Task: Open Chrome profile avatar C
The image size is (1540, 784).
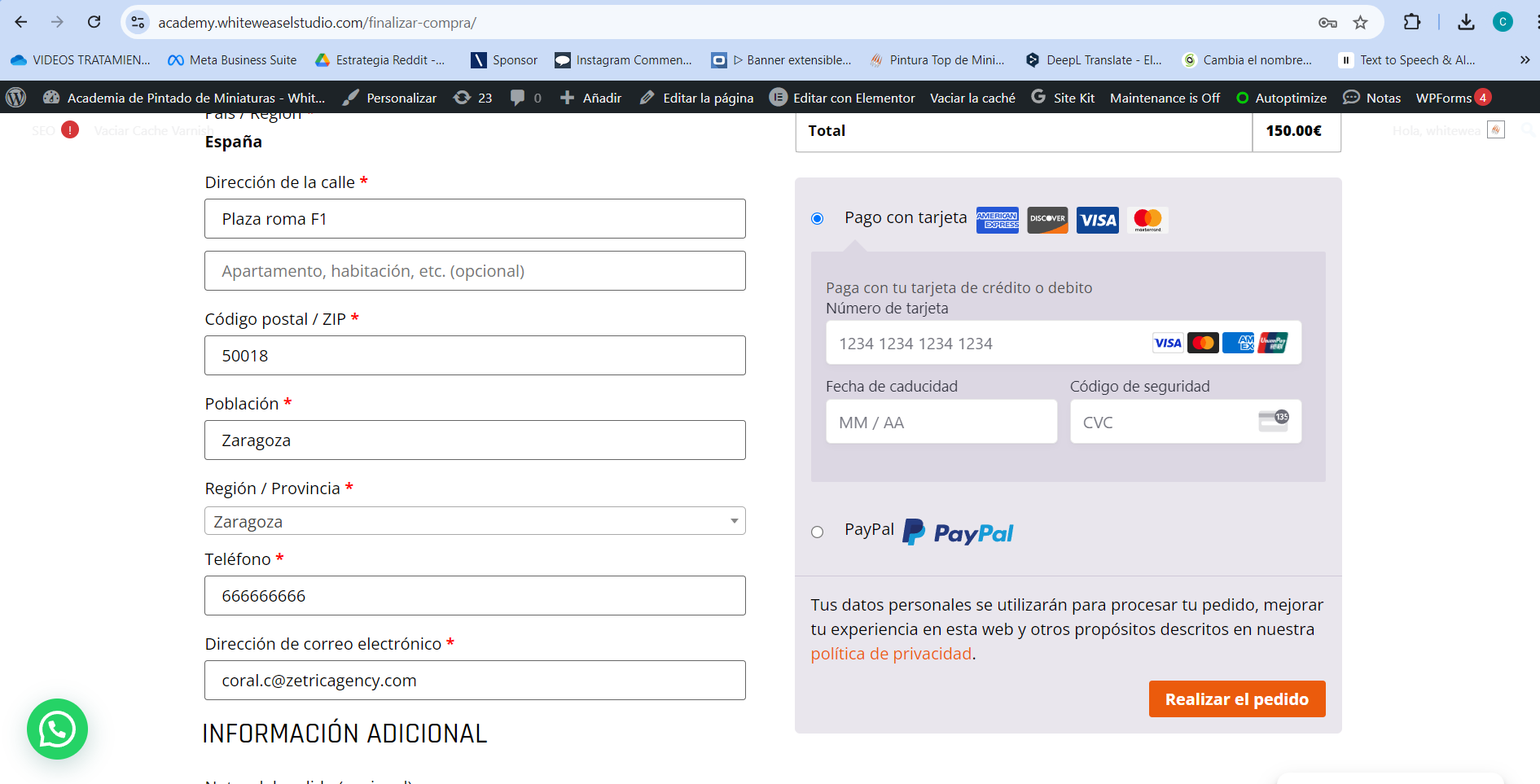Action: (x=1503, y=22)
